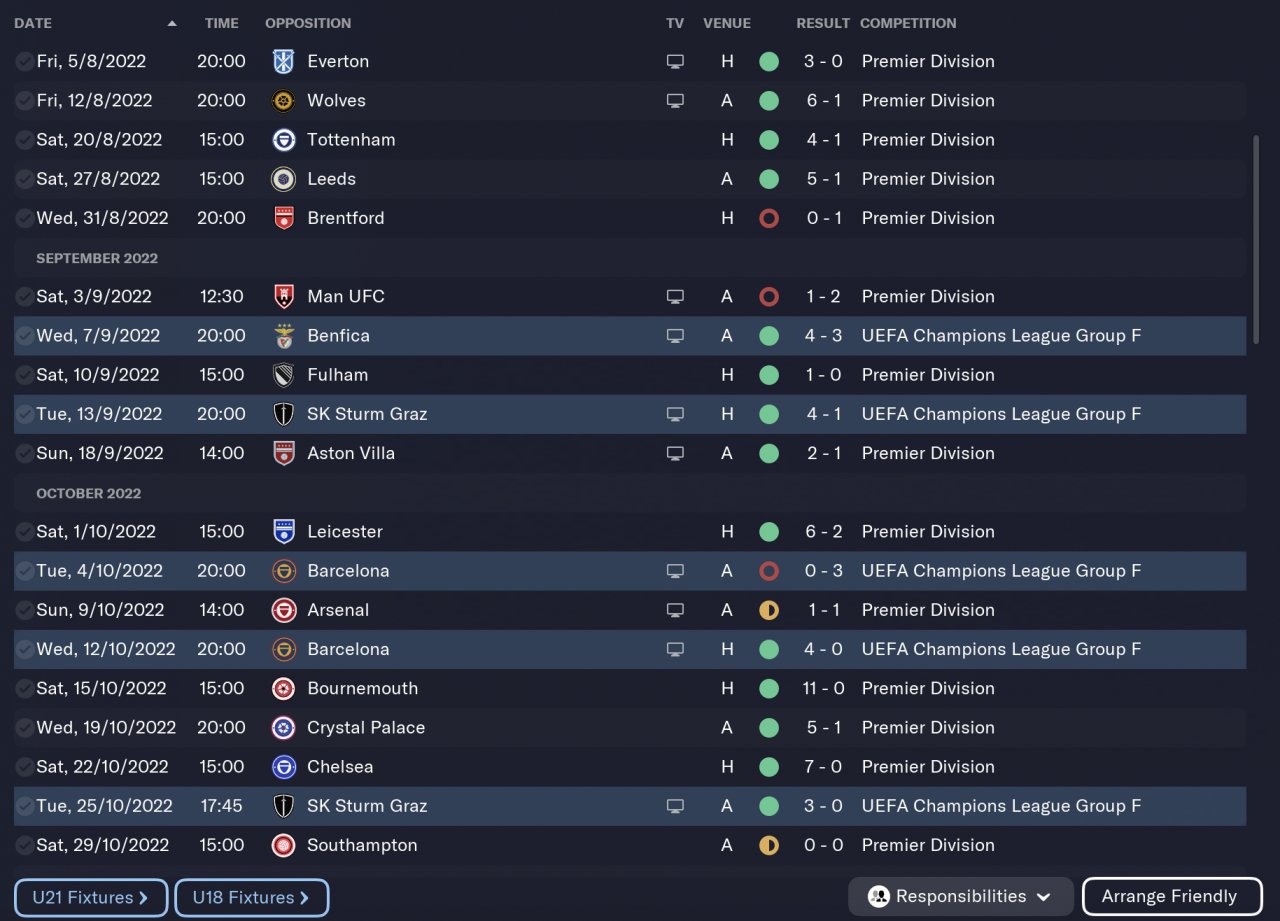Viewport: 1280px width, 921px height.
Task: Toggle check mark beside Fri, 5/8/2022 fixture
Action: (24, 61)
